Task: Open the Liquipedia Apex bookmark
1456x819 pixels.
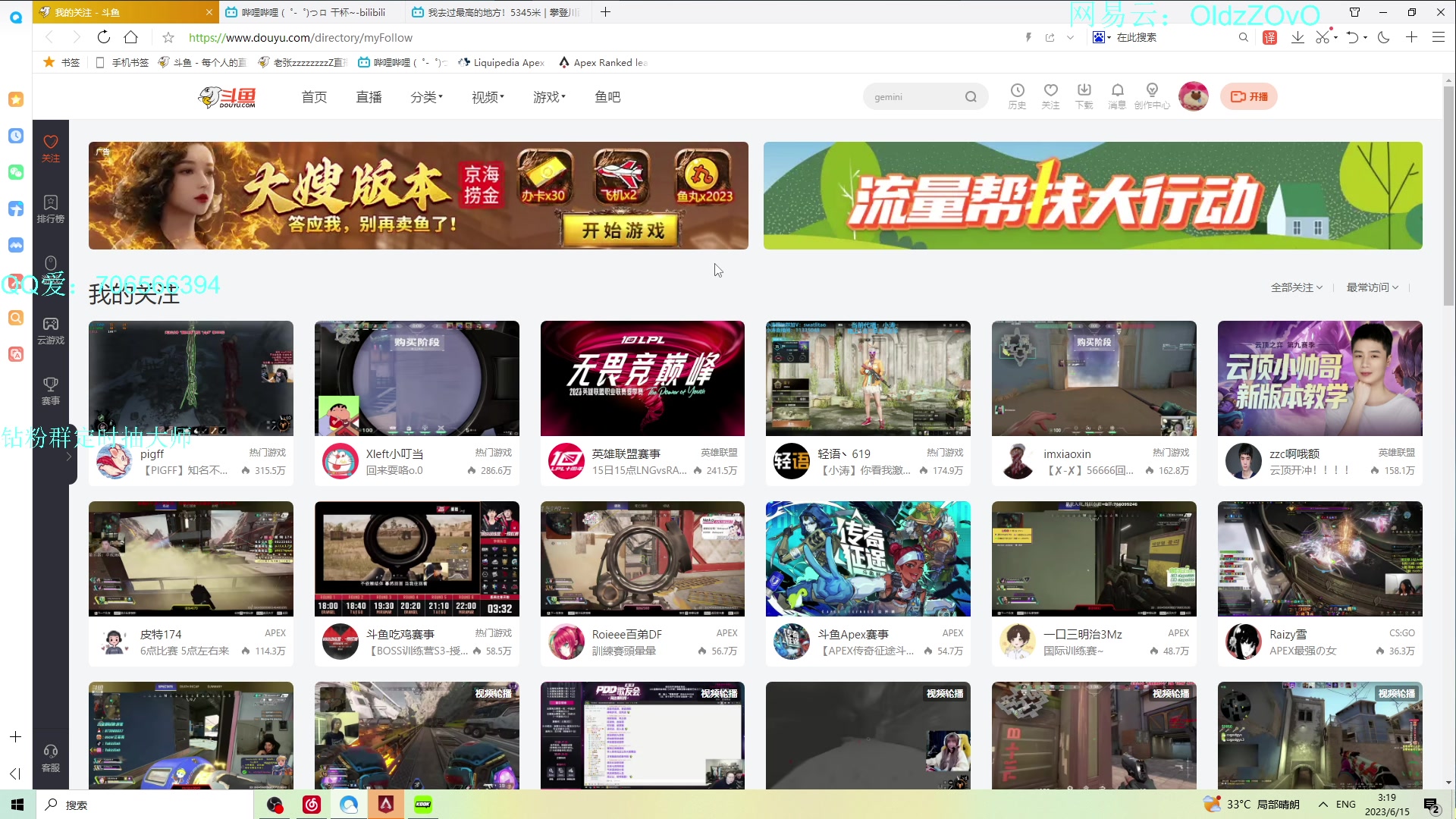Action: tap(501, 62)
